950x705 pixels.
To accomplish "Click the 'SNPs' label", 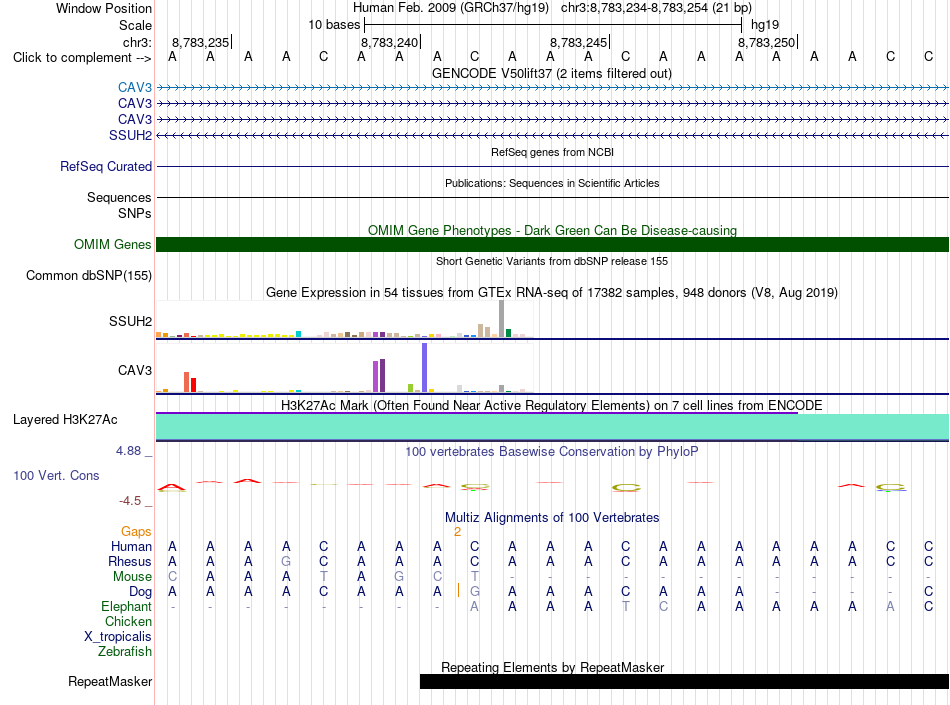I will 135,213.
